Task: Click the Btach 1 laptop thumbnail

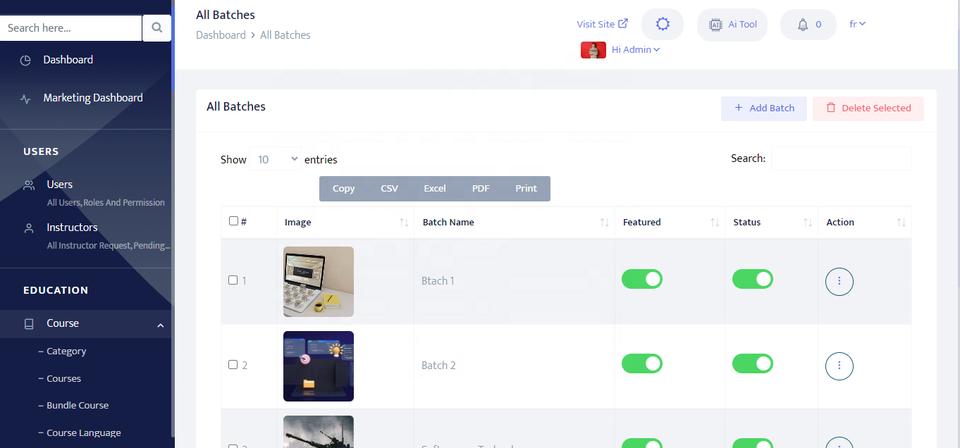Action: 318,282
